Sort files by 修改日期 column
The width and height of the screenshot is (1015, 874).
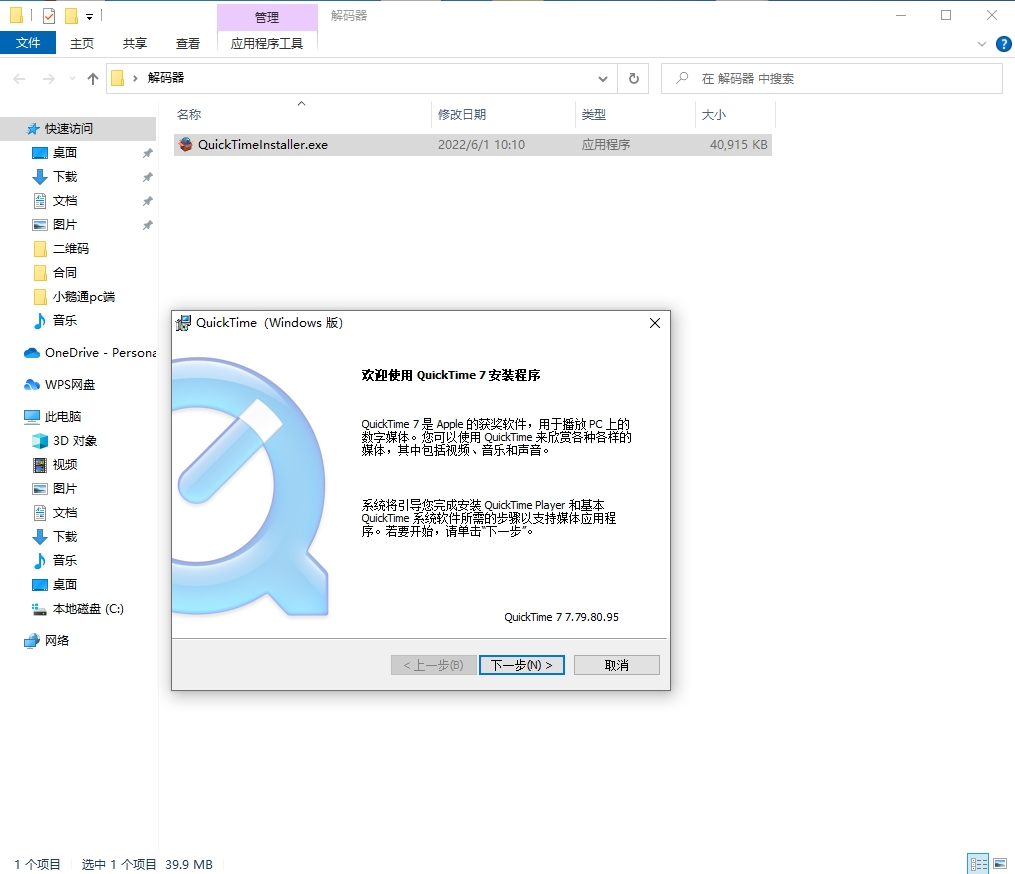[503, 115]
